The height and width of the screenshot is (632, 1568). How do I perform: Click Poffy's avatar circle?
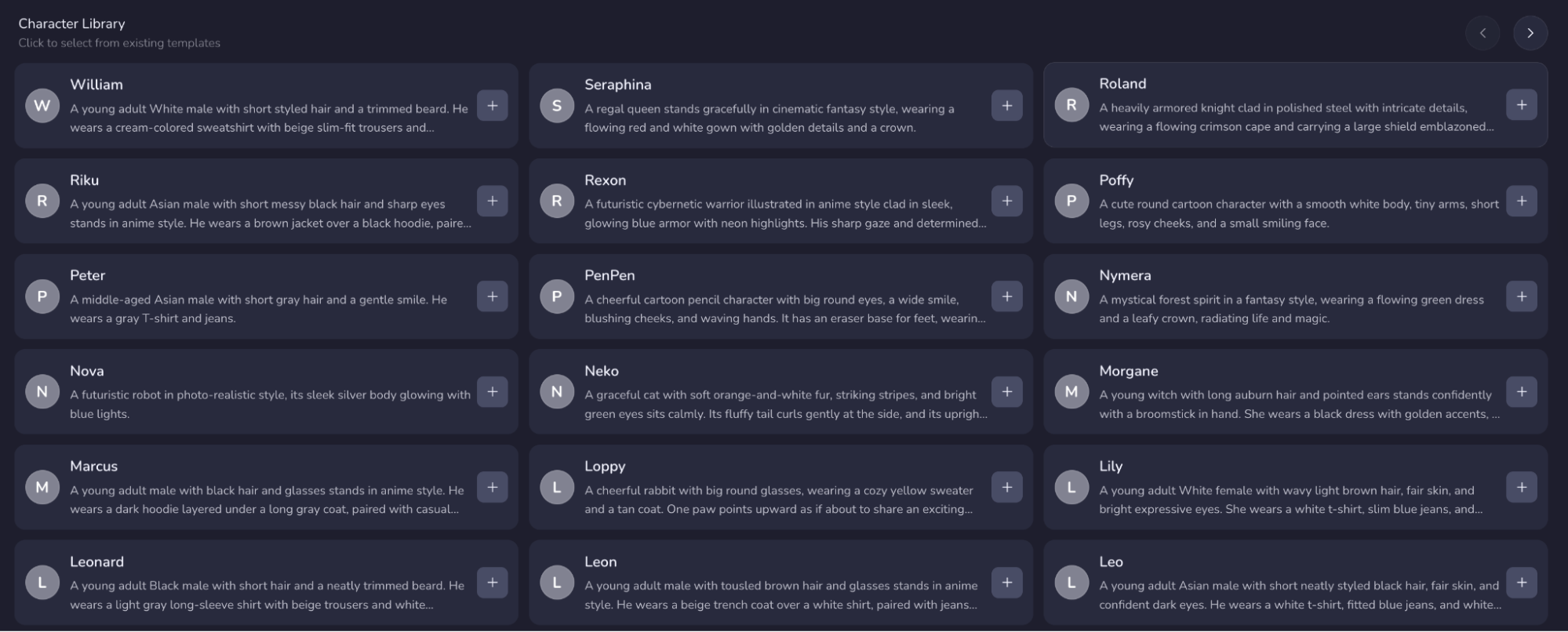(x=1071, y=201)
